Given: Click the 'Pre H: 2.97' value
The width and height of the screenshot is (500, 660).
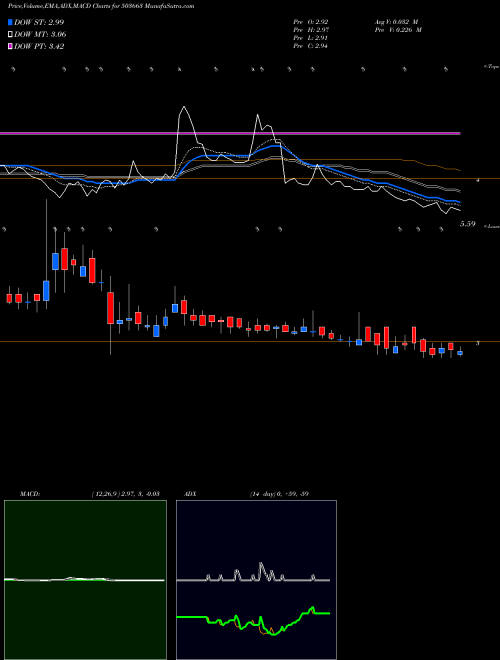Looking at the screenshot, I should click(311, 30).
